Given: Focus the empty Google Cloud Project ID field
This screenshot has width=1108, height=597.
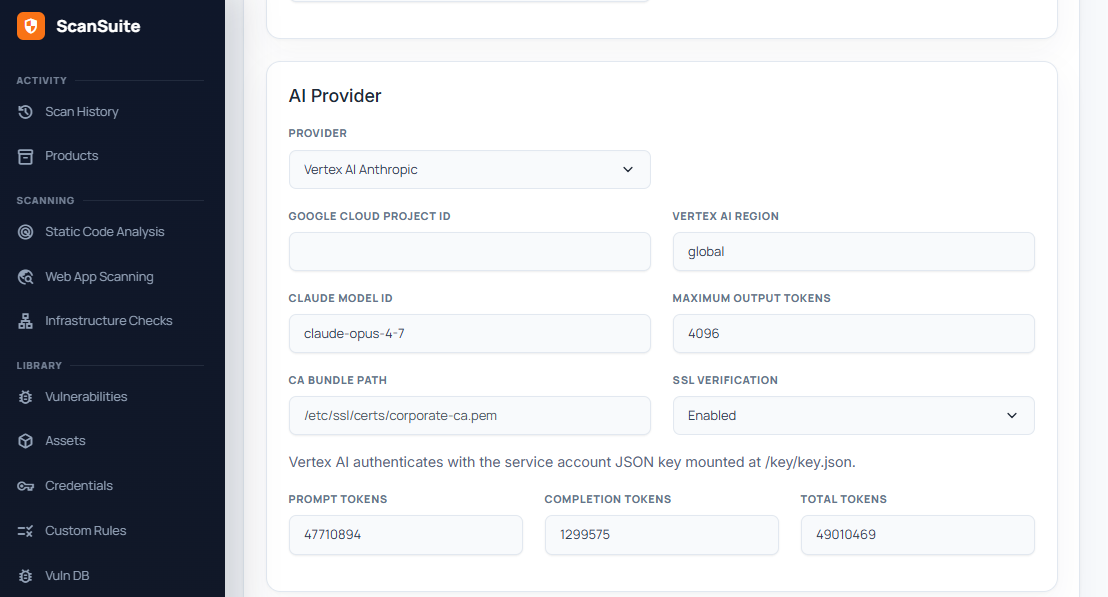Looking at the screenshot, I should 469,252.
